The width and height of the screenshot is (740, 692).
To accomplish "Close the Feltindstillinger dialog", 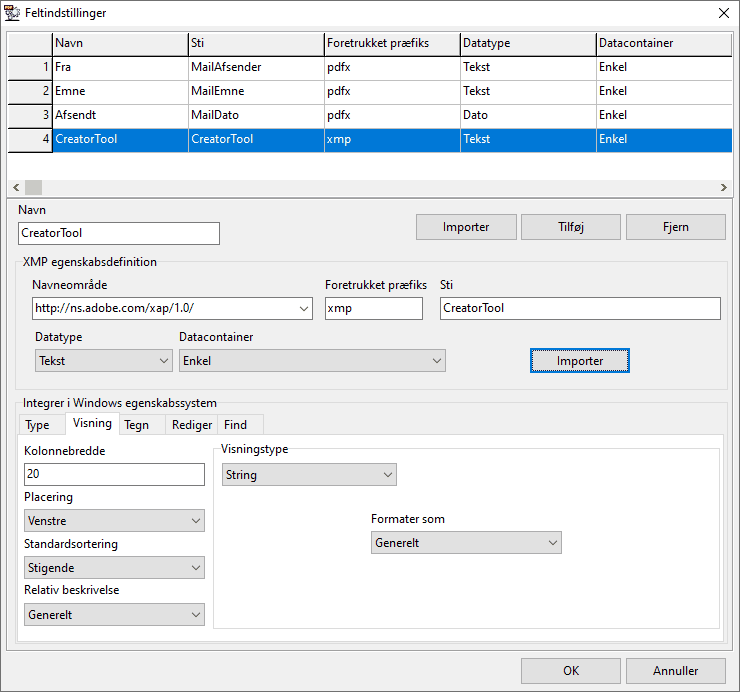I will 723,13.
